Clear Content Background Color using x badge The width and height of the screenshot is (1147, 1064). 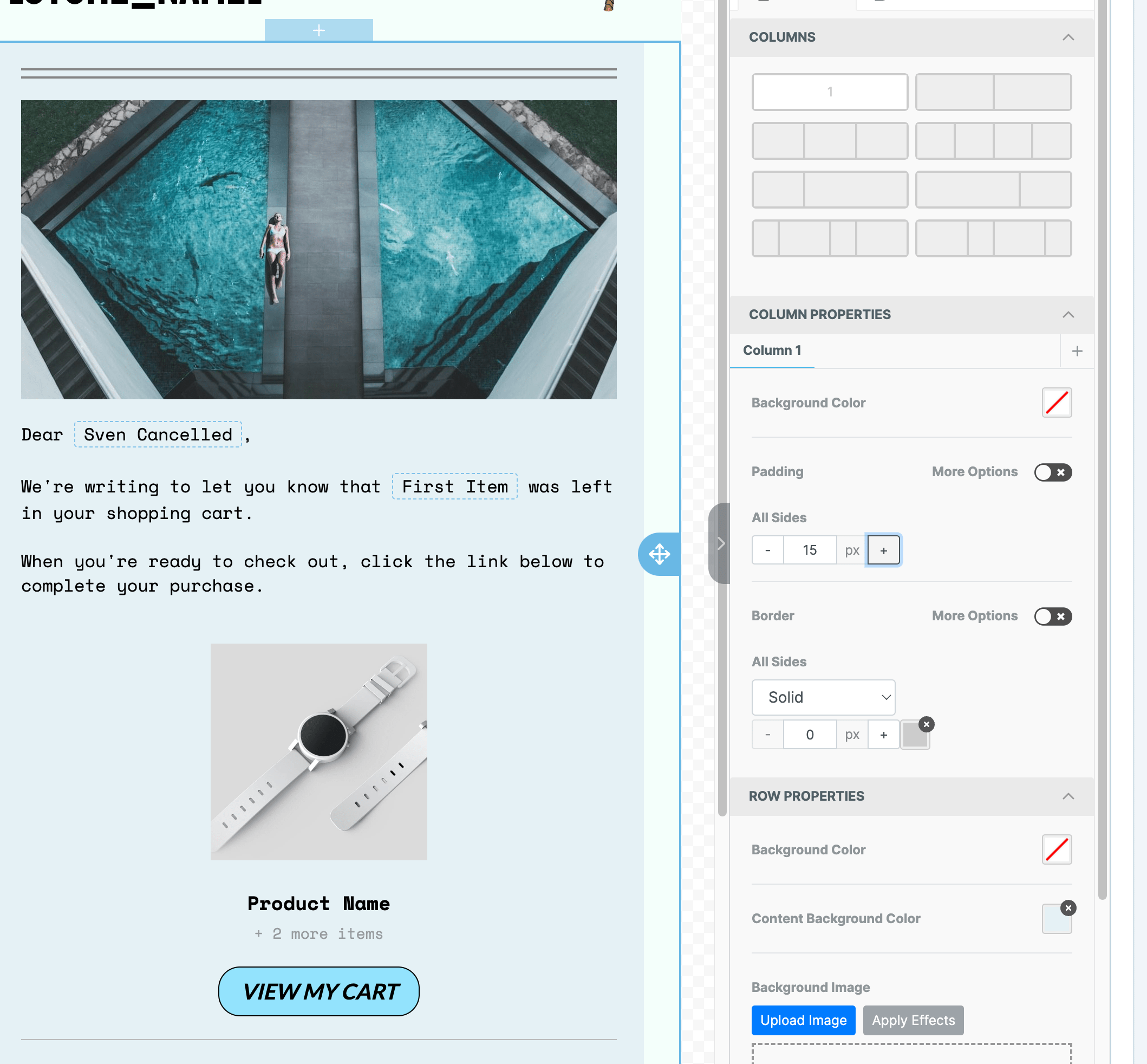(x=1068, y=908)
